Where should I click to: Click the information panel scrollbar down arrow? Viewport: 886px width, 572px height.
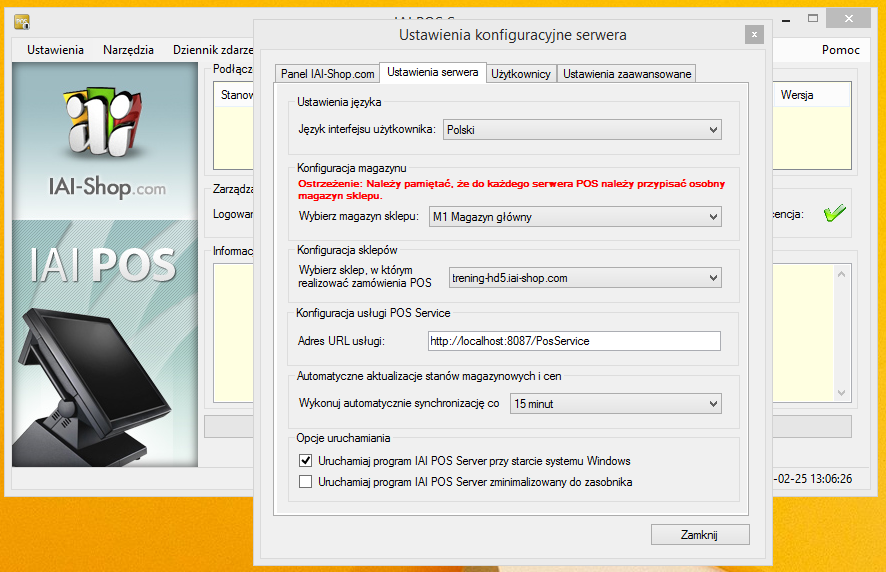tap(841, 393)
